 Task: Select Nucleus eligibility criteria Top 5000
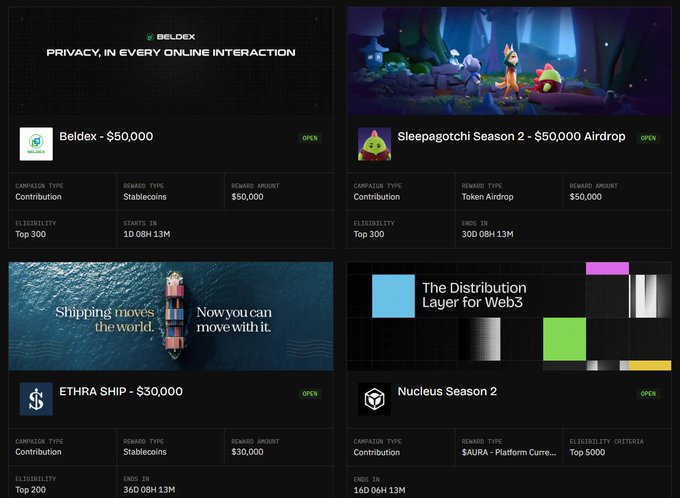point(587,452)
